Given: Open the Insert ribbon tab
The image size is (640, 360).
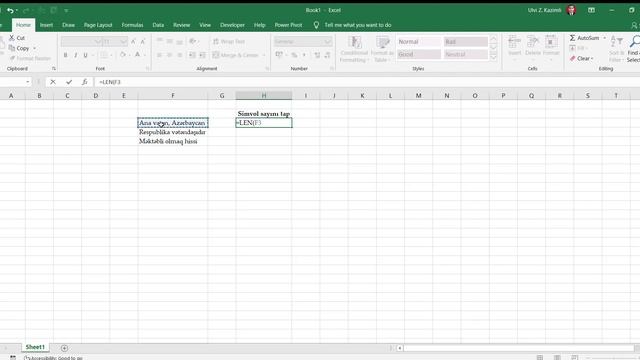Looking at the screenshot, I should pos(46,25).
